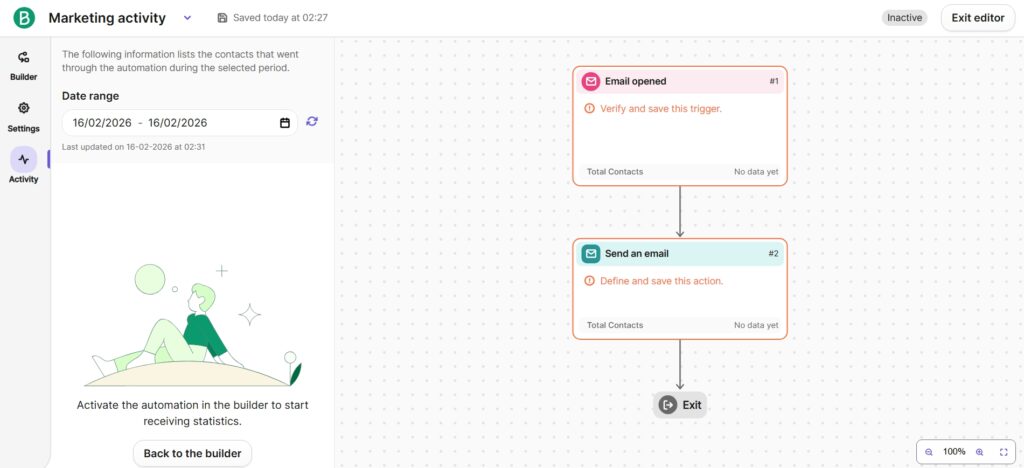Click the Brevo logo icon
Viewport: 1024px width, 468px height.
point(24,18)
